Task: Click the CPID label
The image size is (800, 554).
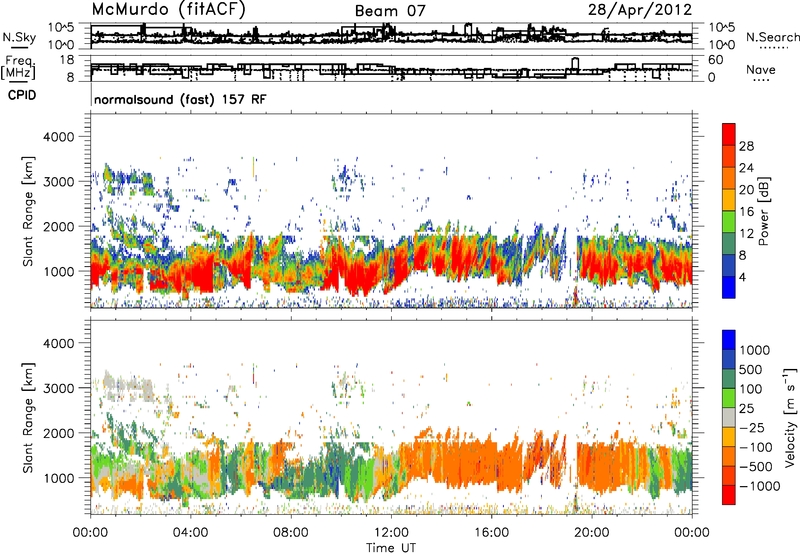Action: pyautogui.click(x=22, y=95)
